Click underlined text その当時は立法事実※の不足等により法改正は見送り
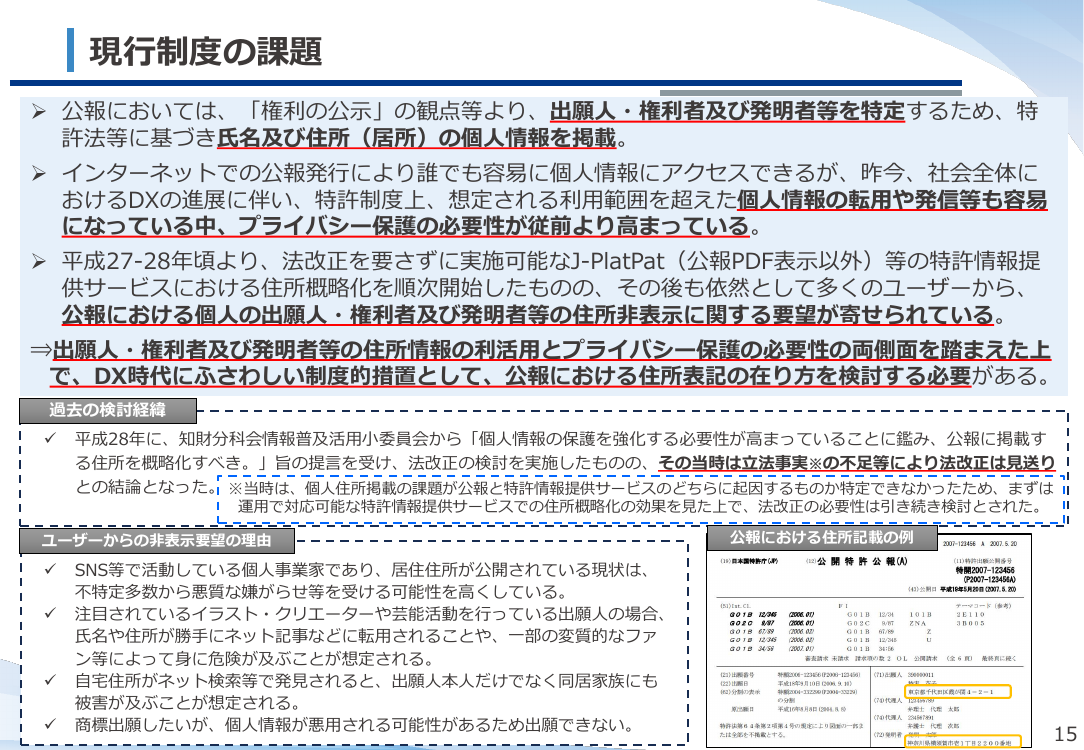Viewport: 1084px width, 750px height. pyautogui.click(x=857, y=462)
